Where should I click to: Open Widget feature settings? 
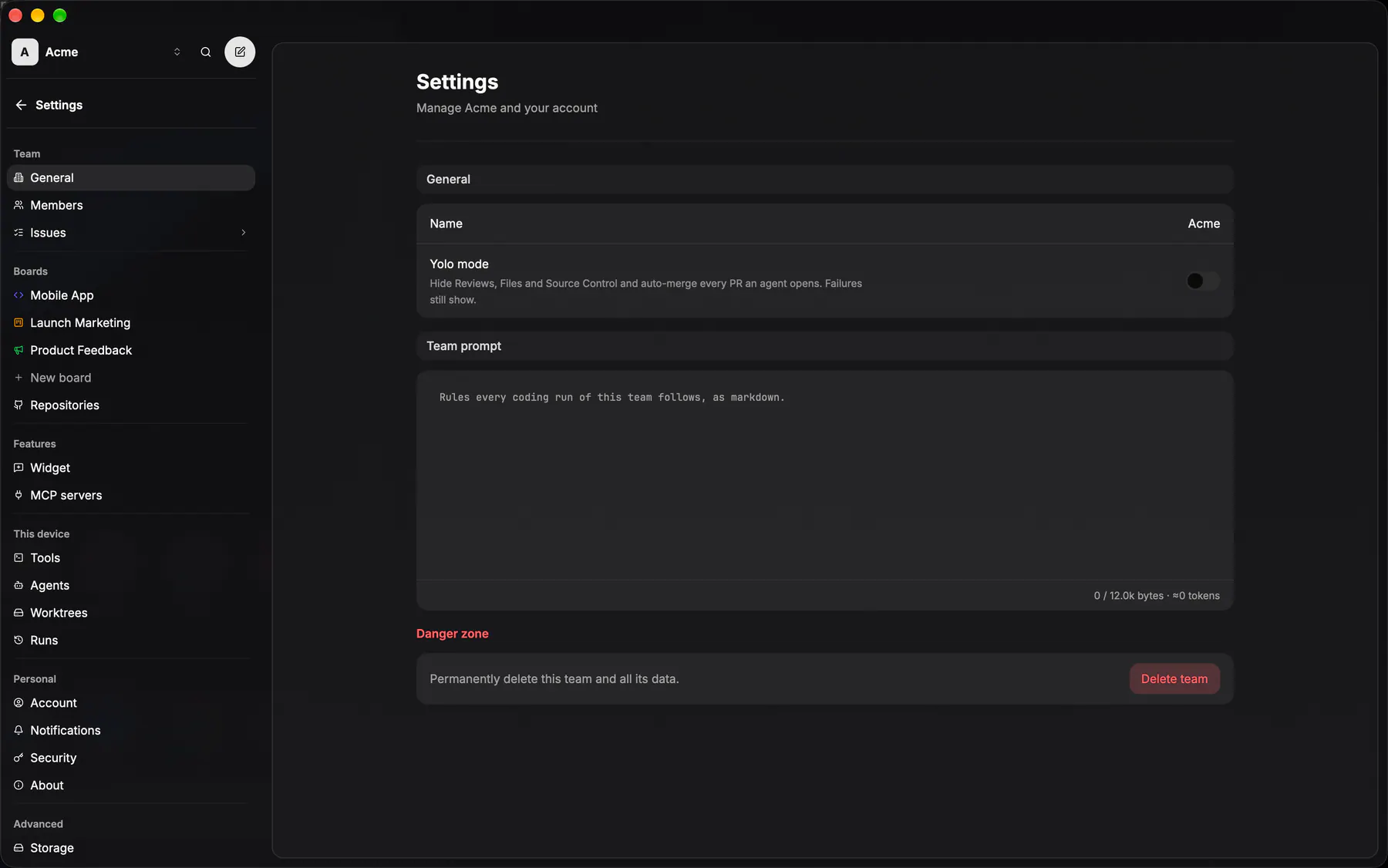[x=131, y=468]
